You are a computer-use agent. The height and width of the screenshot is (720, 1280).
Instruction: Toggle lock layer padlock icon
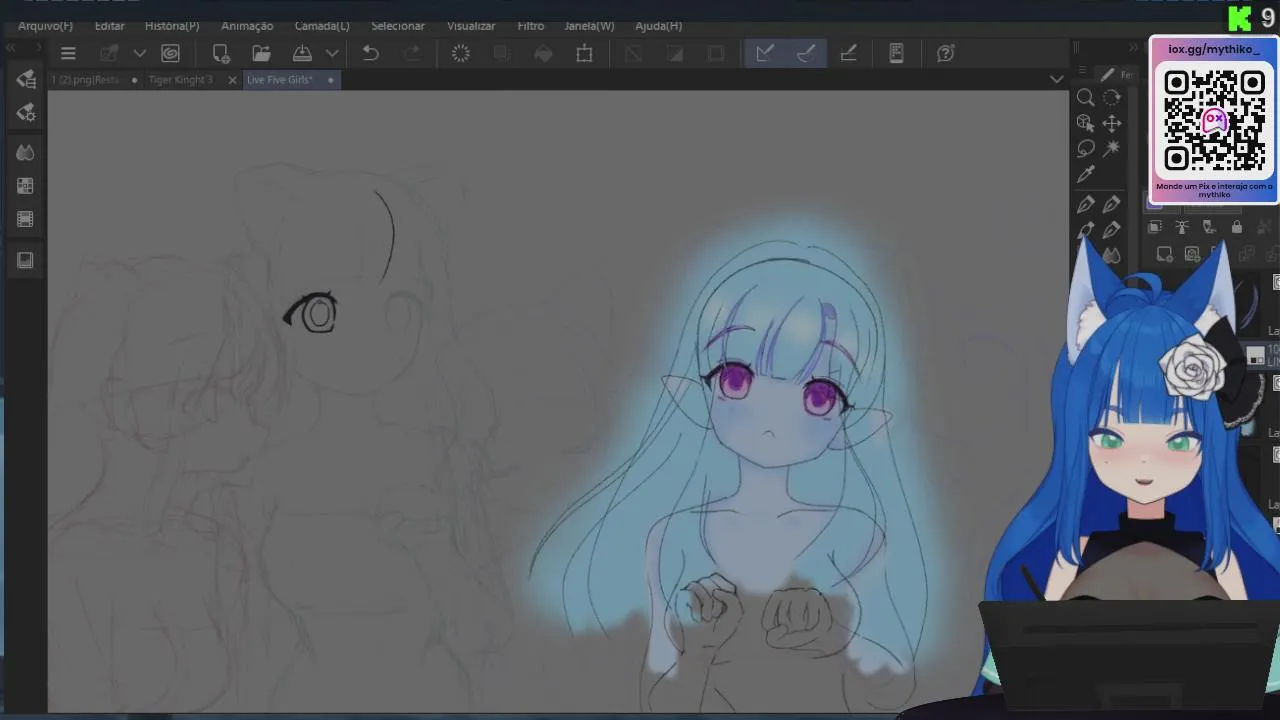point(1237,227)
